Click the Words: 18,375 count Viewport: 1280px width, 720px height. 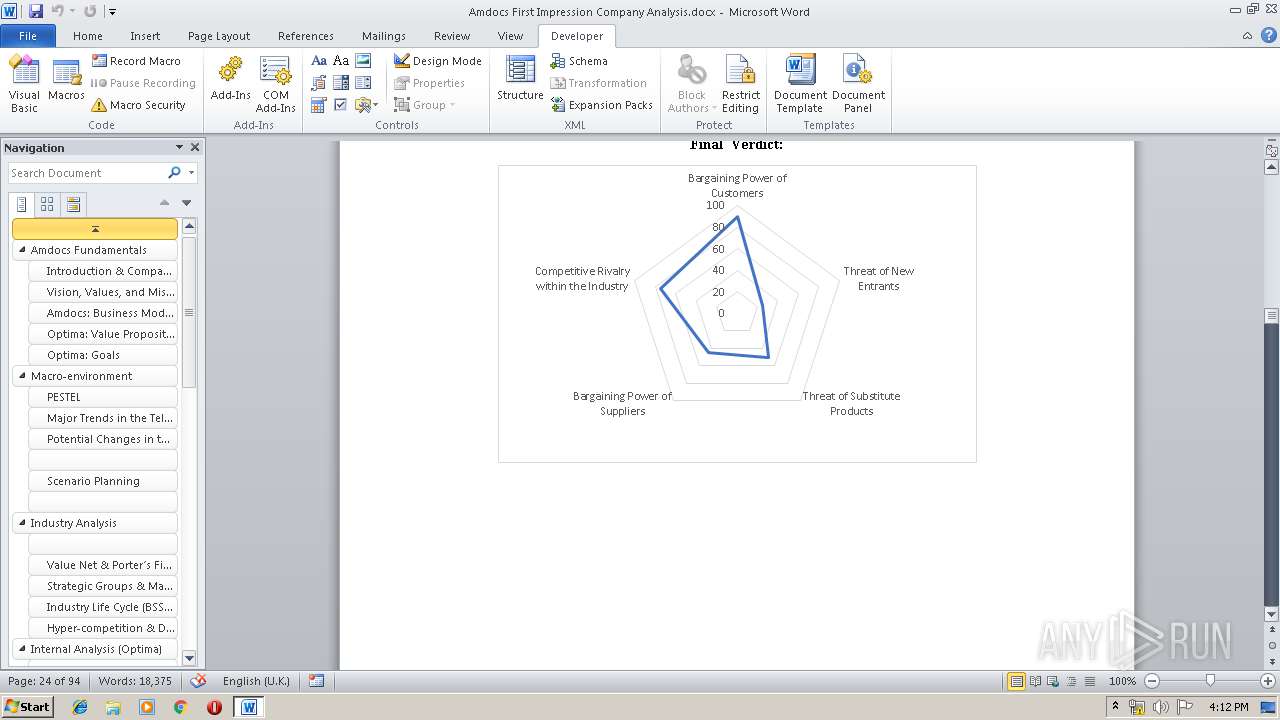point(135,681)
